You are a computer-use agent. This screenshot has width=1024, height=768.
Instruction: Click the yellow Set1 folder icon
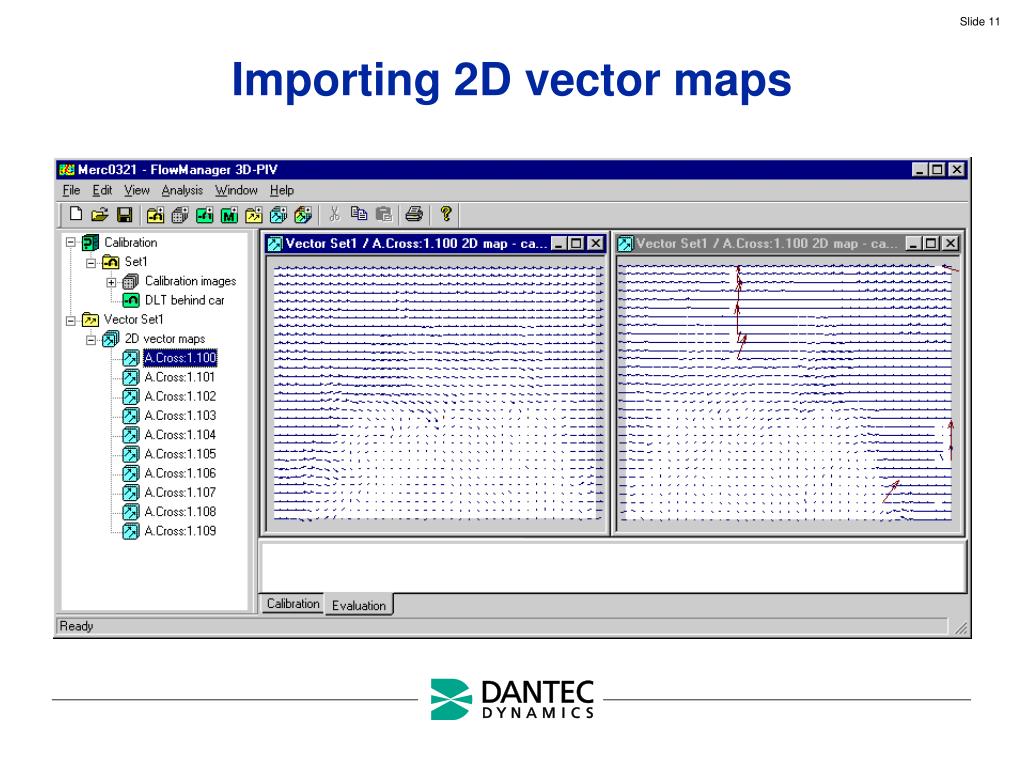point(110,263)
